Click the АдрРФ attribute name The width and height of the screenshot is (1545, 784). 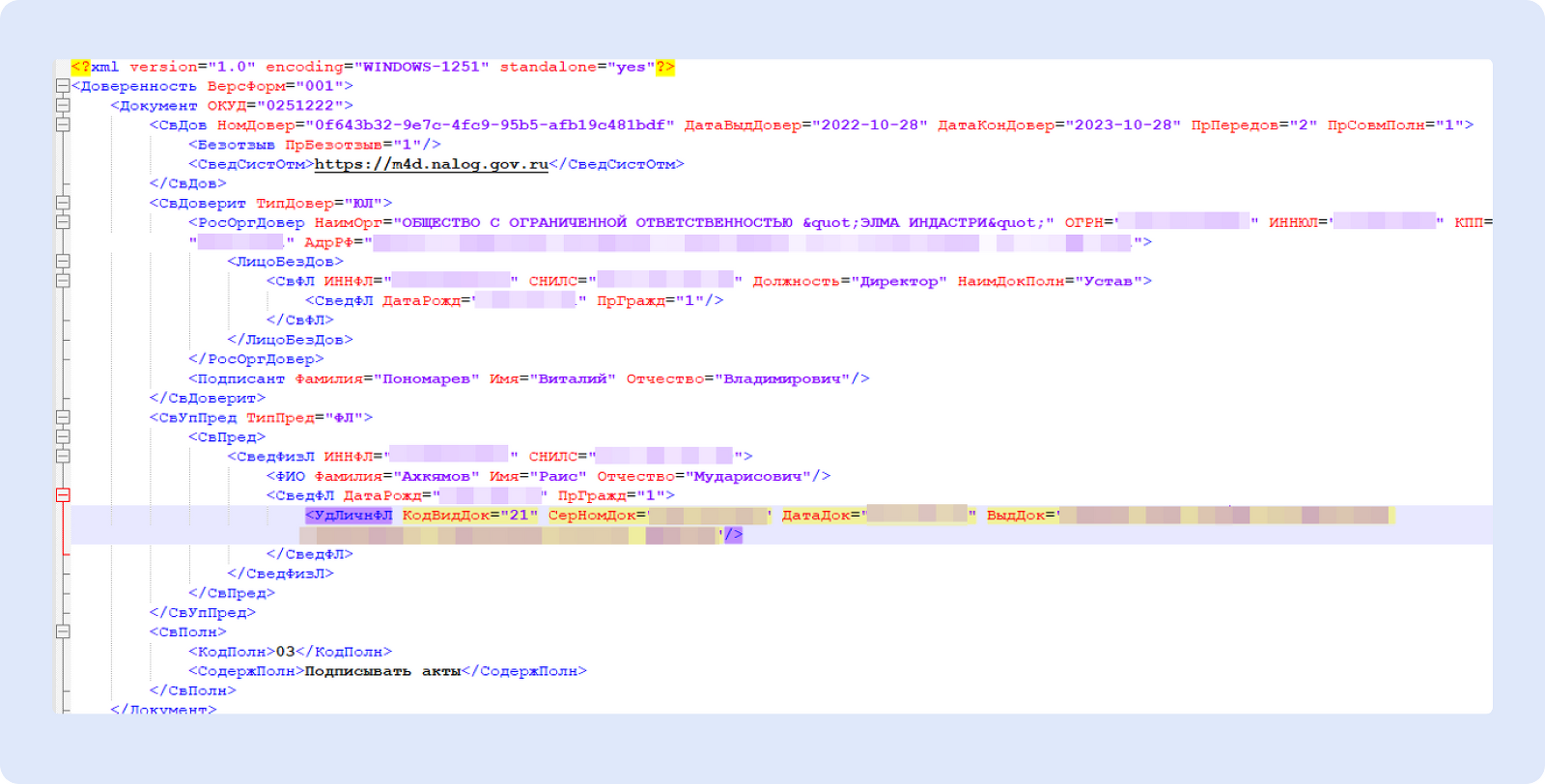tap(329, 242)
